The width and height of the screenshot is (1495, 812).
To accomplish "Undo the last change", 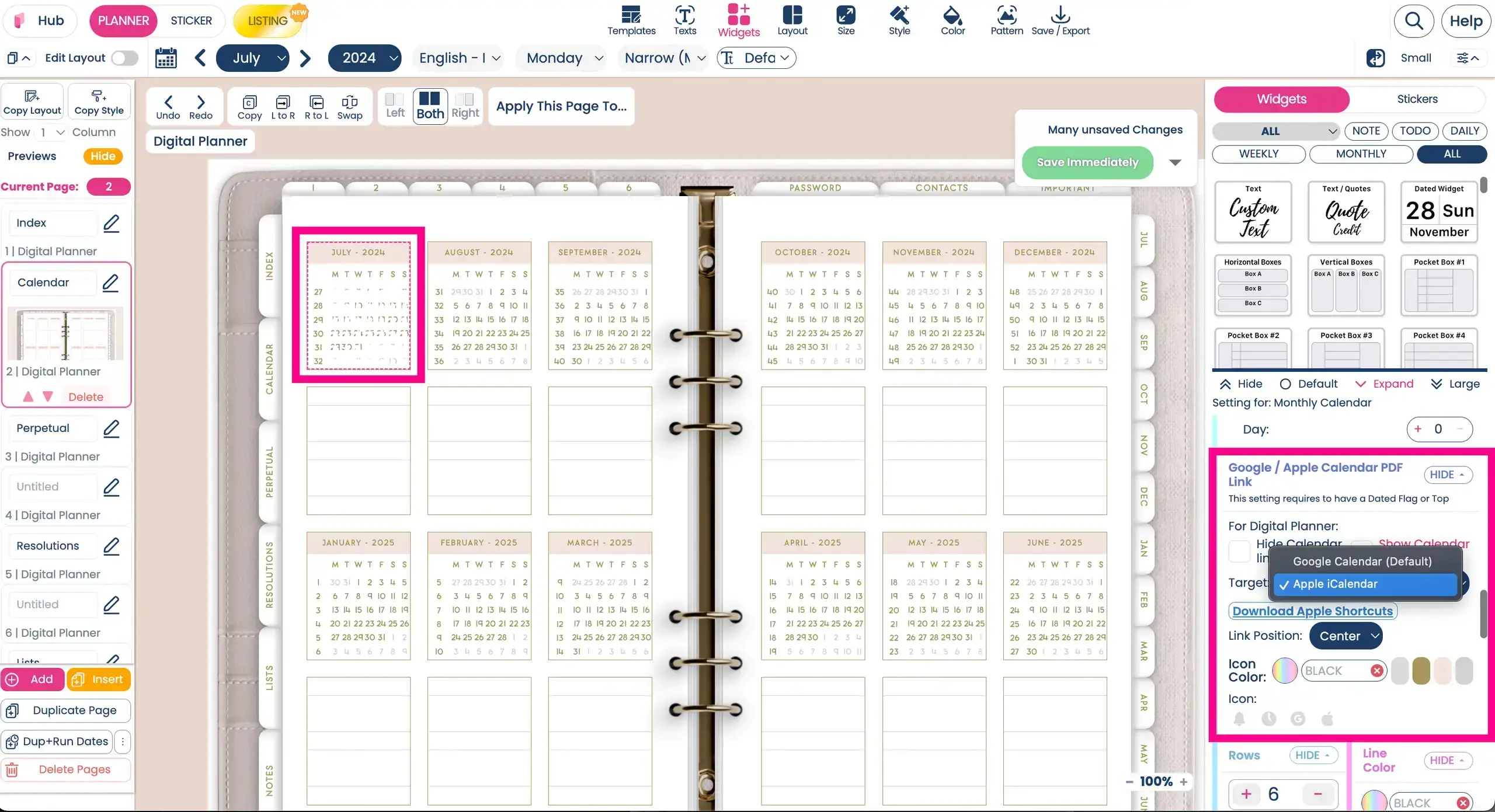I will click(x=168, y=106).
